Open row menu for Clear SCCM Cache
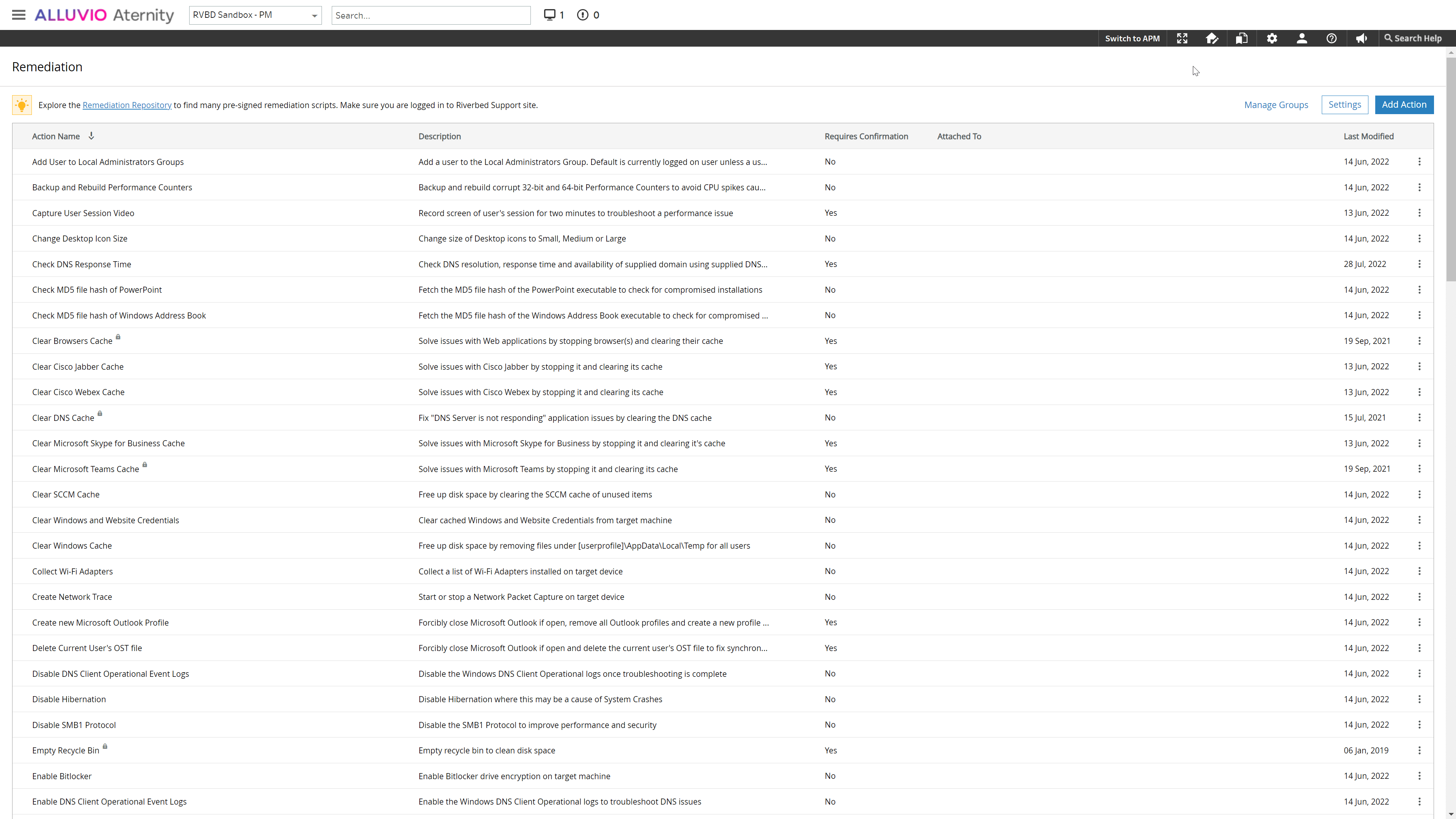 click(x=1419, y=494)
